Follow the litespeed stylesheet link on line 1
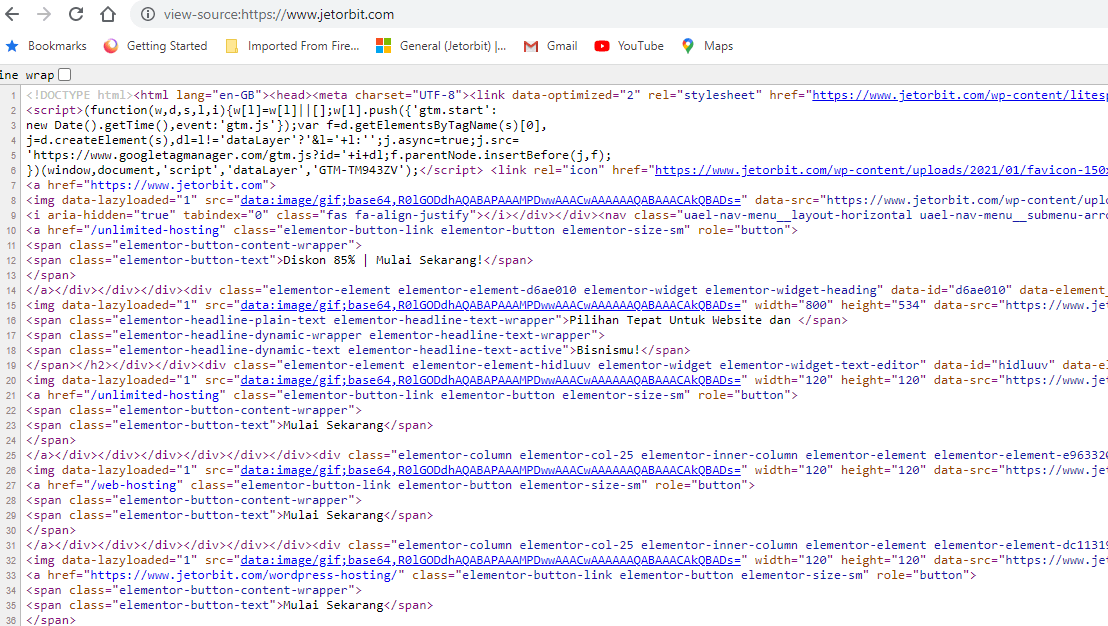 [960, 95]
